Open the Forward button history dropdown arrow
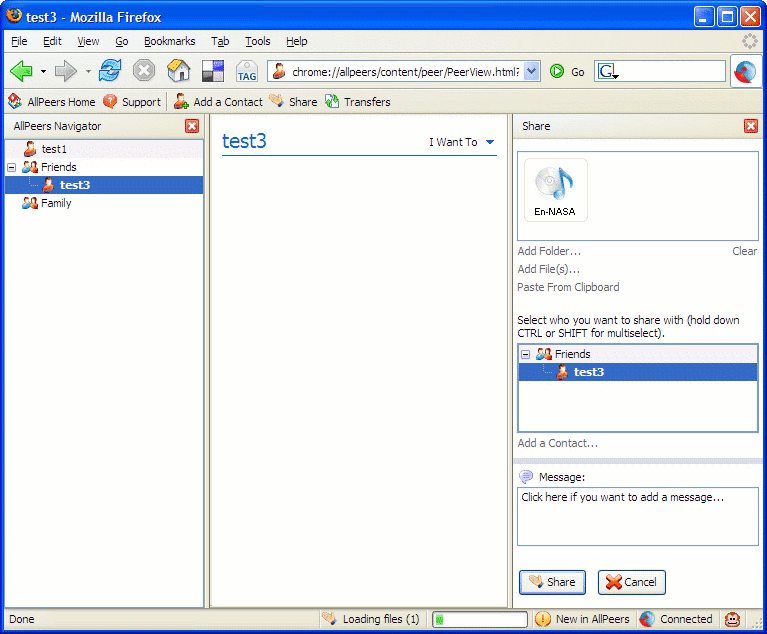767x634 pixels. (88, 71)
